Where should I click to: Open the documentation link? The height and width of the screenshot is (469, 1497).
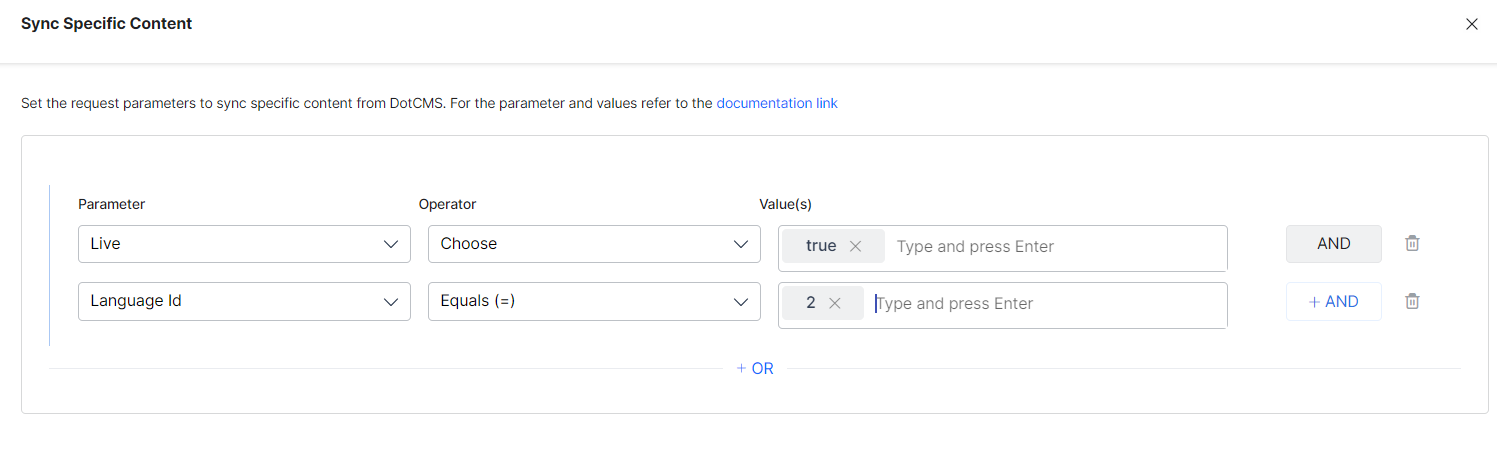point(776,103)
